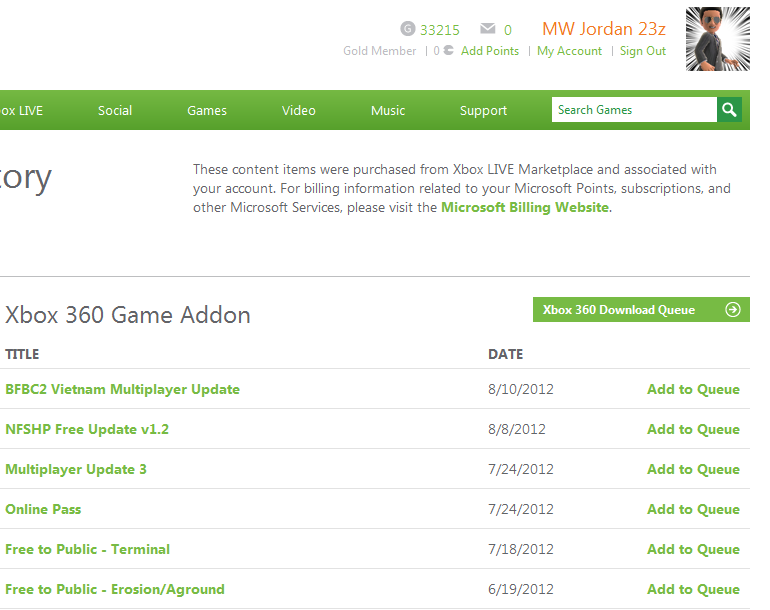The image size is (770, 610).
Task: Open the Music menu
Action: coord(388,111)
